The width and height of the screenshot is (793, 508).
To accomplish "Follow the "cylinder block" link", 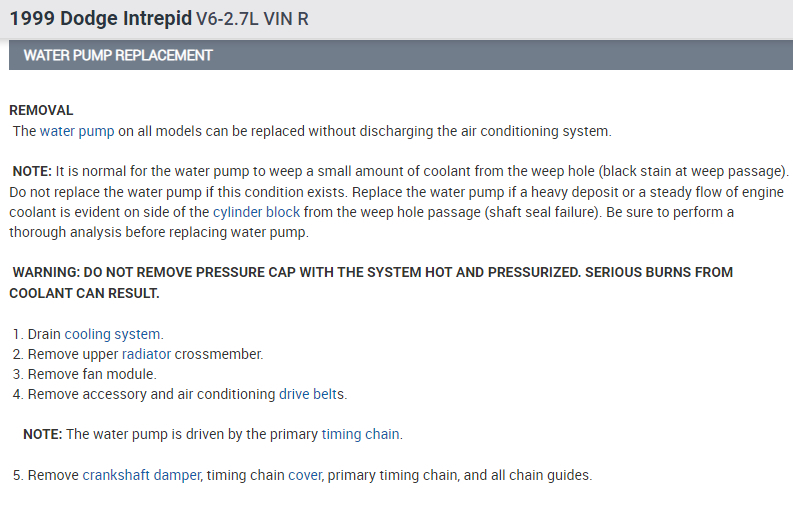I will click(256, 212).
